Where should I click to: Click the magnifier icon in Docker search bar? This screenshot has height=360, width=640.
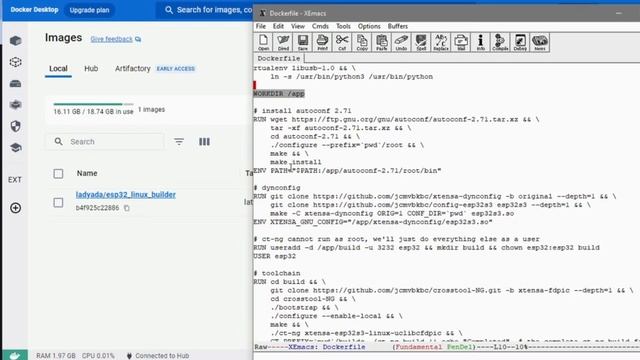[169, 10]
